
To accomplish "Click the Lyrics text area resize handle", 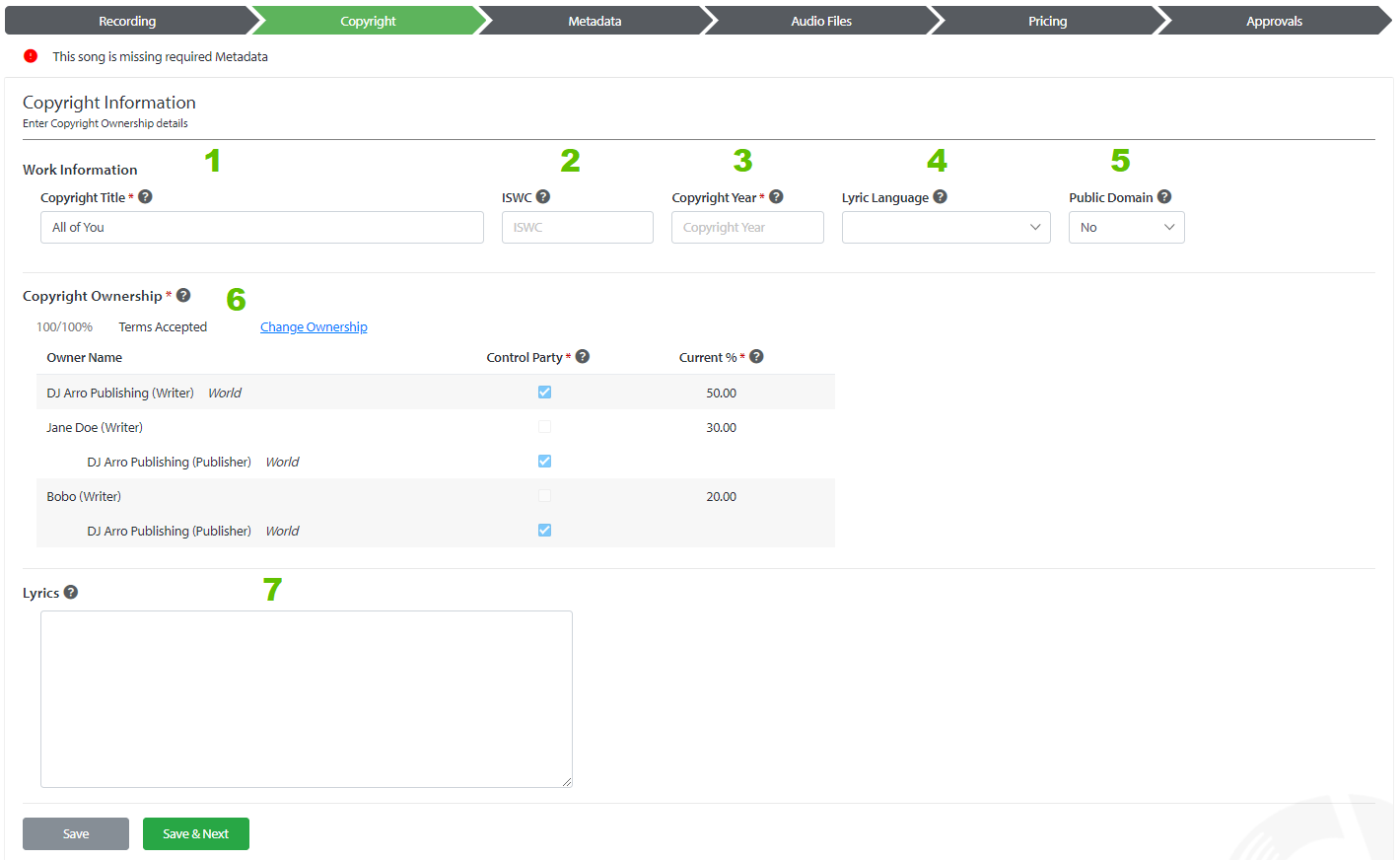I will [567, 782].
